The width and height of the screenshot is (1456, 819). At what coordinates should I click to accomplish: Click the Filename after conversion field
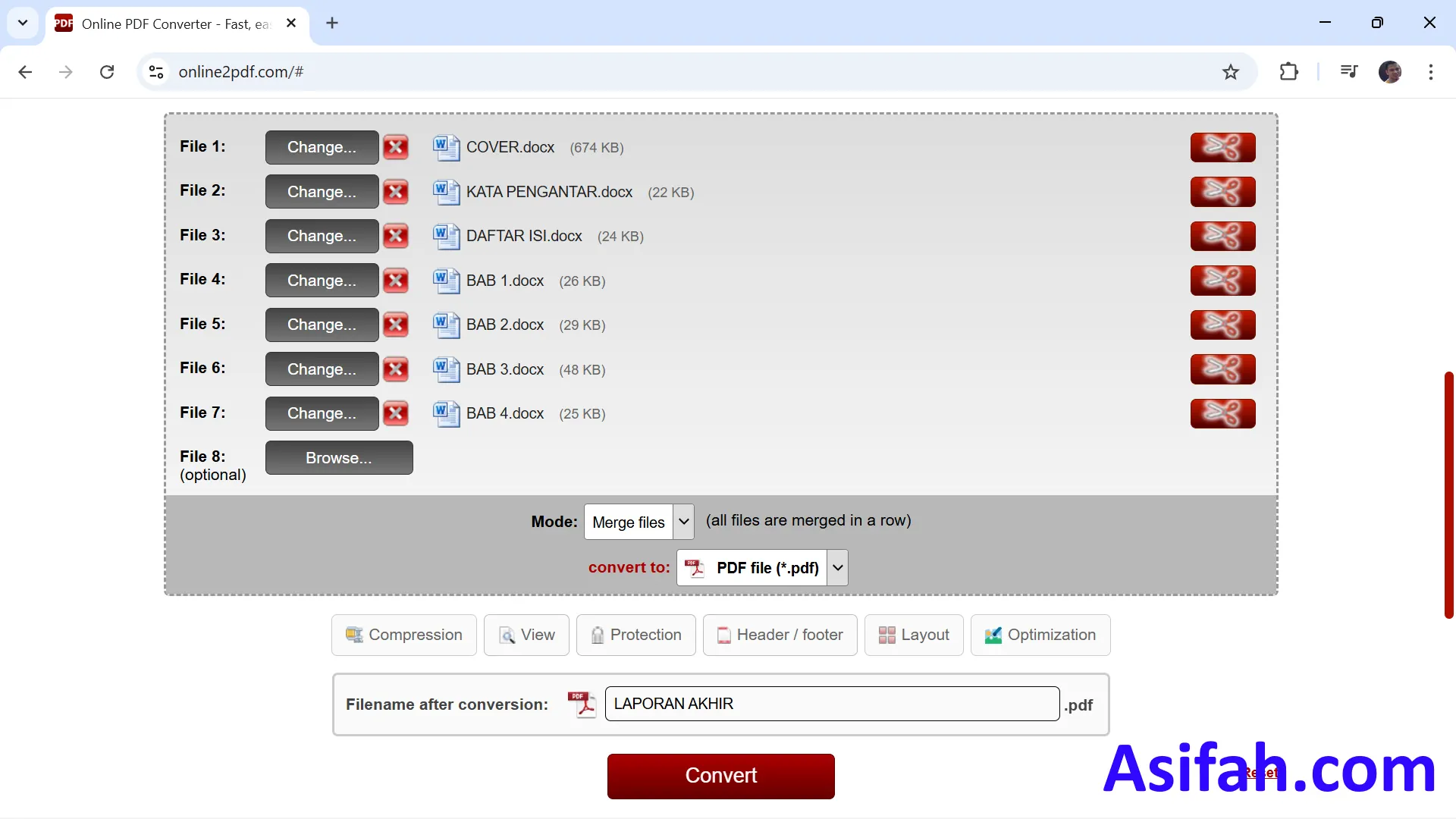(832, 704)
